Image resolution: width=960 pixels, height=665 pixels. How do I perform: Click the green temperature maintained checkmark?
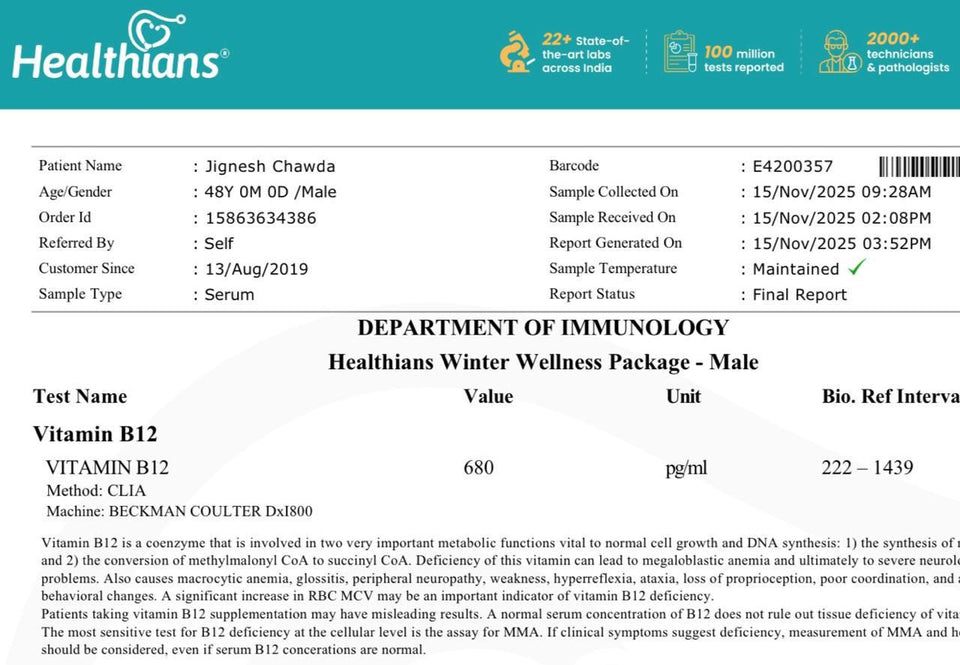[x=856, y=267]
